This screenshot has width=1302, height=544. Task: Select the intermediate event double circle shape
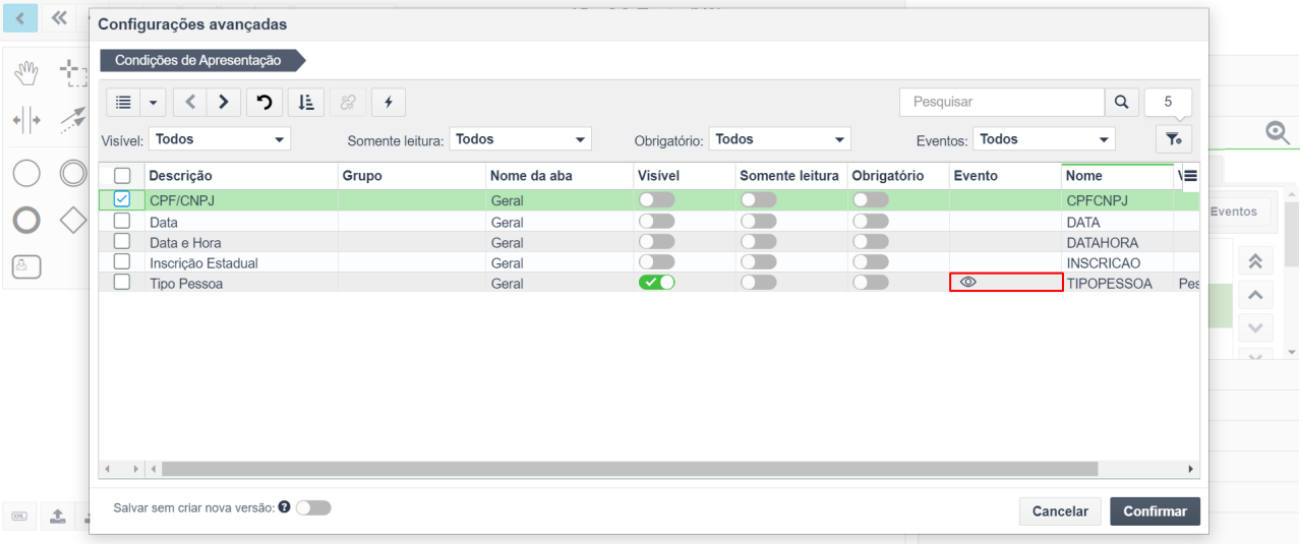pyautogui.click(x=73, y=172)
